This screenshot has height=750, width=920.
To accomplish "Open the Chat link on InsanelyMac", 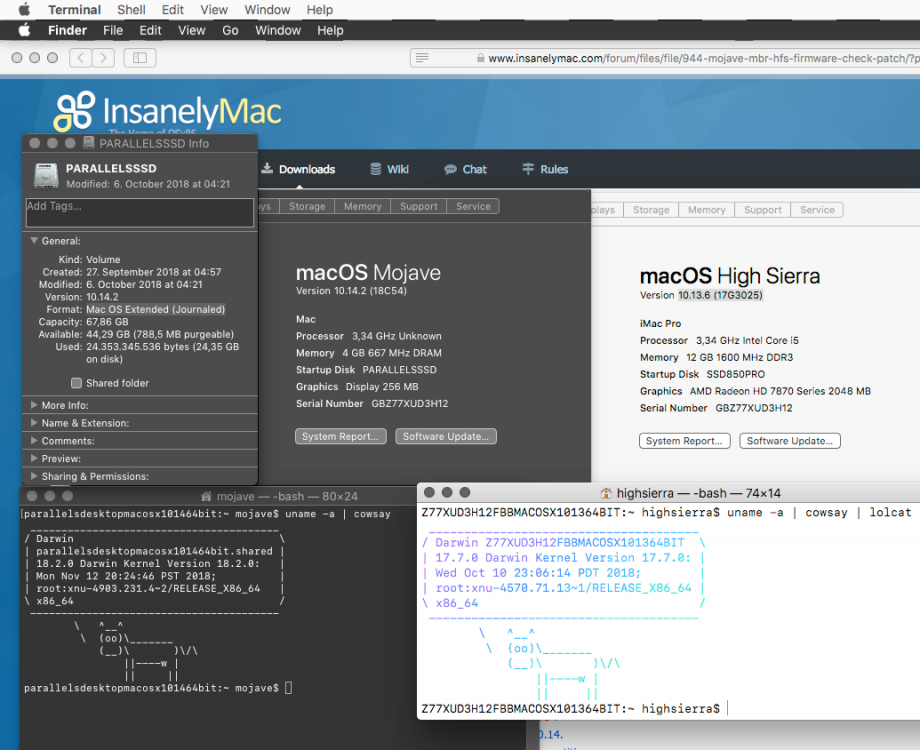I will pos(465,169).
